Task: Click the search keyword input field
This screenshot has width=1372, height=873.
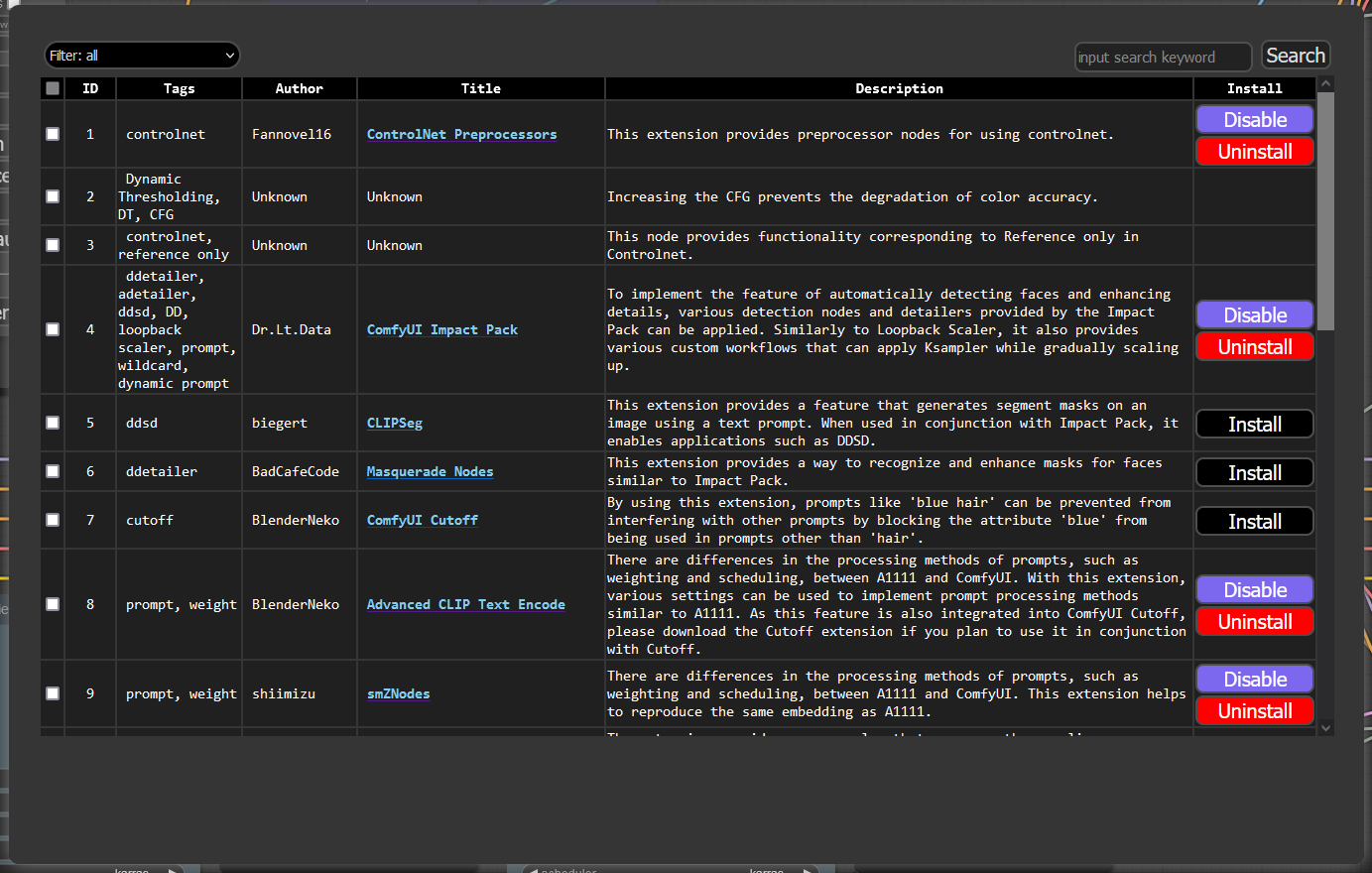Action: tap(1162, 57)
